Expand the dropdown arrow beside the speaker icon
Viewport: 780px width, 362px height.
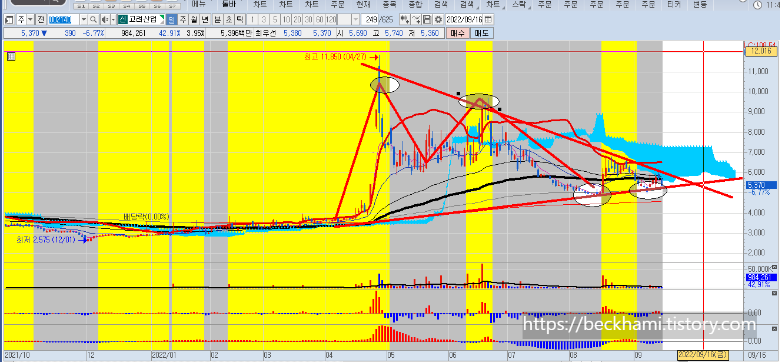click(113, 20)
